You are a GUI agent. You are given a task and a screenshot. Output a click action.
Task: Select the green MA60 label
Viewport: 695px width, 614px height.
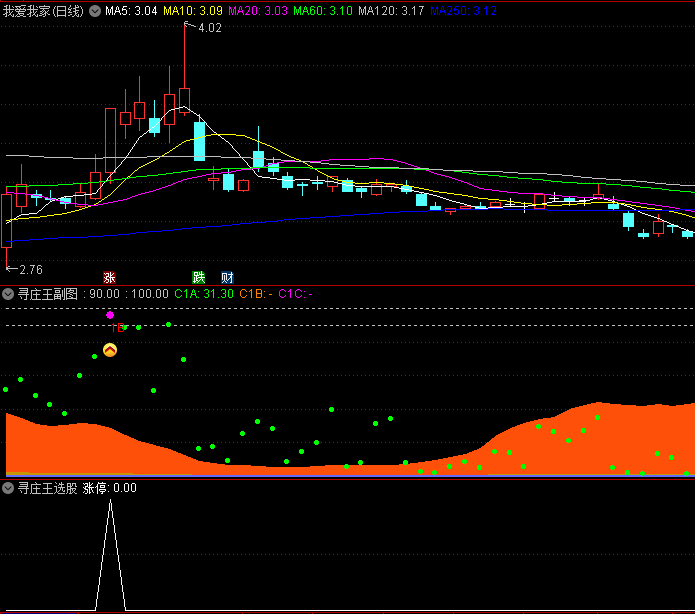coord(323,11)
